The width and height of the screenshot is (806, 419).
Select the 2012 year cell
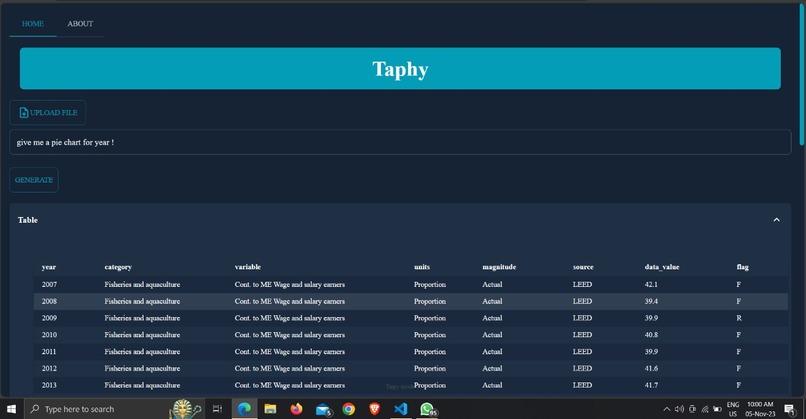[49, 369]
